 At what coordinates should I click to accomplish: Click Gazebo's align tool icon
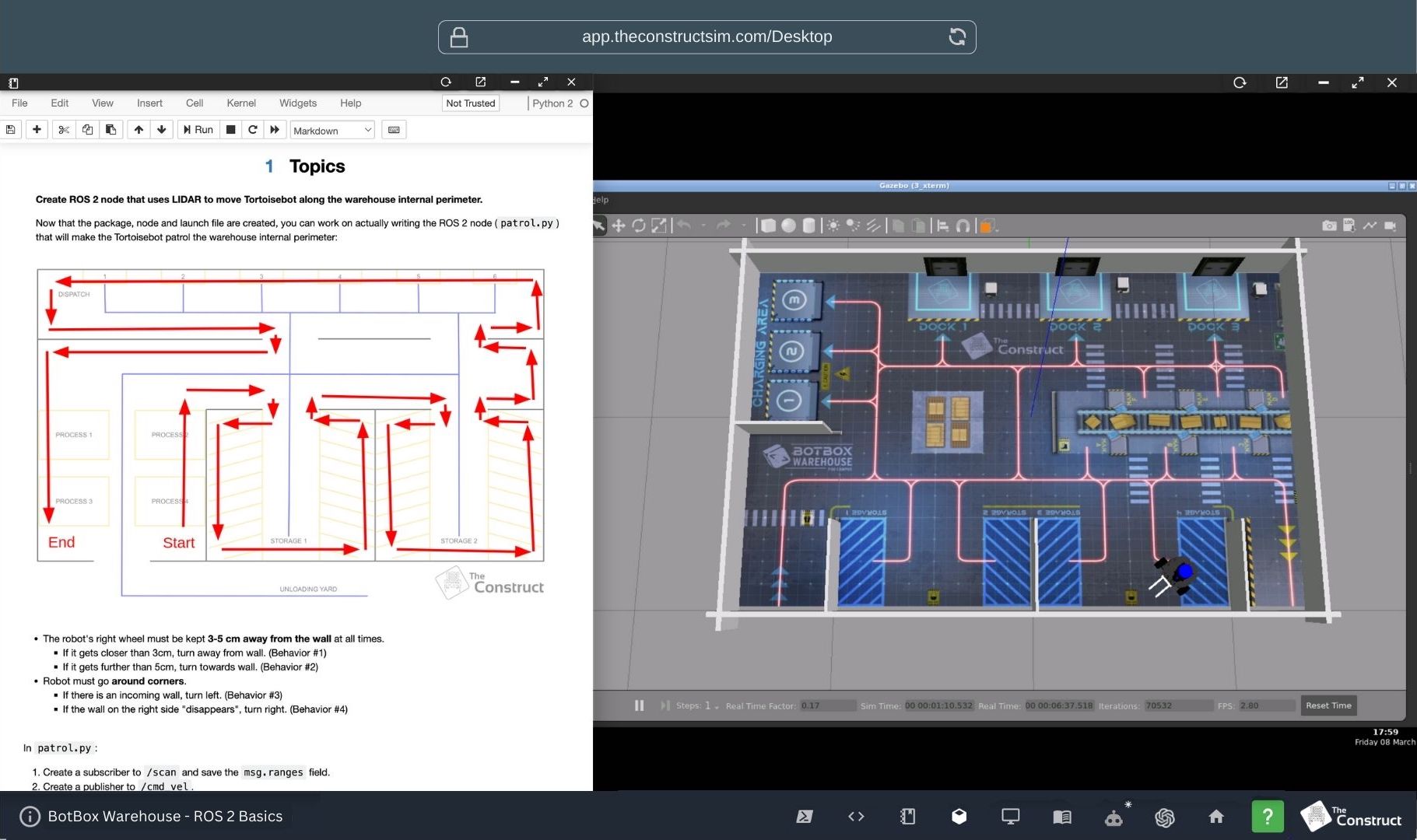pos(943,226)
